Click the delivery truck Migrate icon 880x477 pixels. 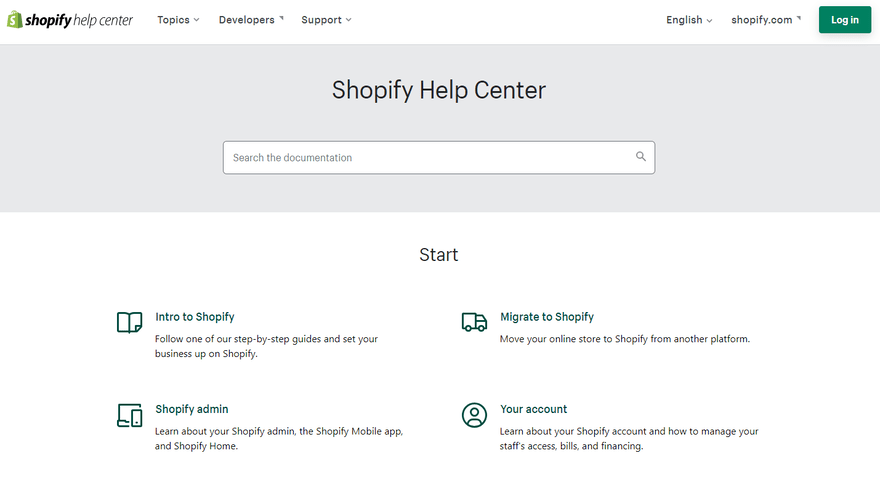tap(474, 322)
